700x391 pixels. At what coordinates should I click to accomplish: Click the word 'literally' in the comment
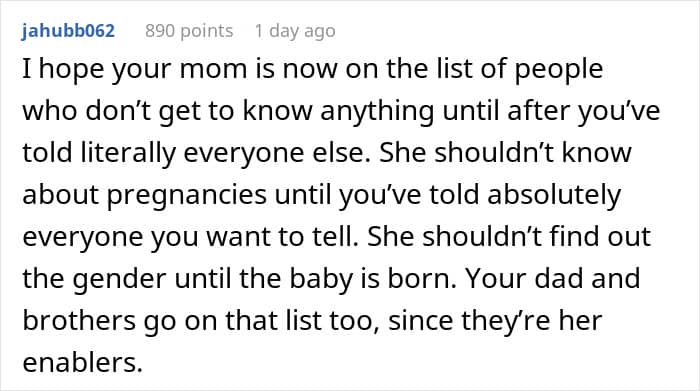click(128, 153)
